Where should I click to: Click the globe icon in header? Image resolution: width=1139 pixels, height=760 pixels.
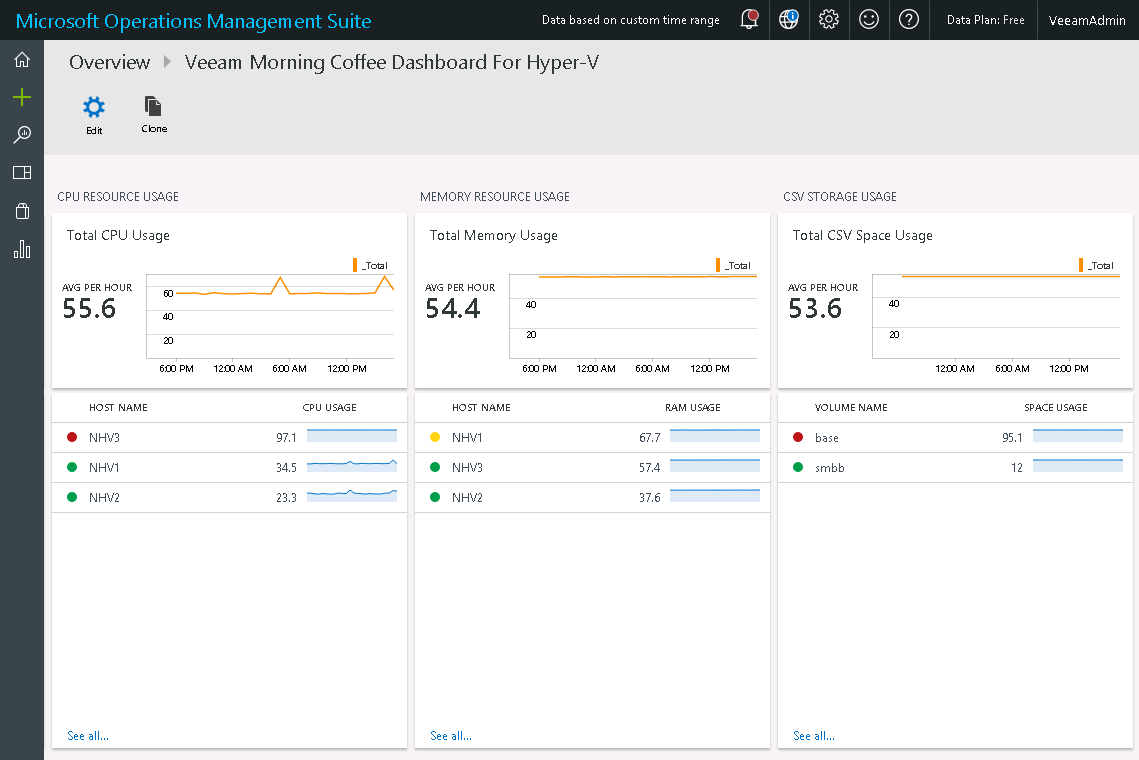click(789, 20)
